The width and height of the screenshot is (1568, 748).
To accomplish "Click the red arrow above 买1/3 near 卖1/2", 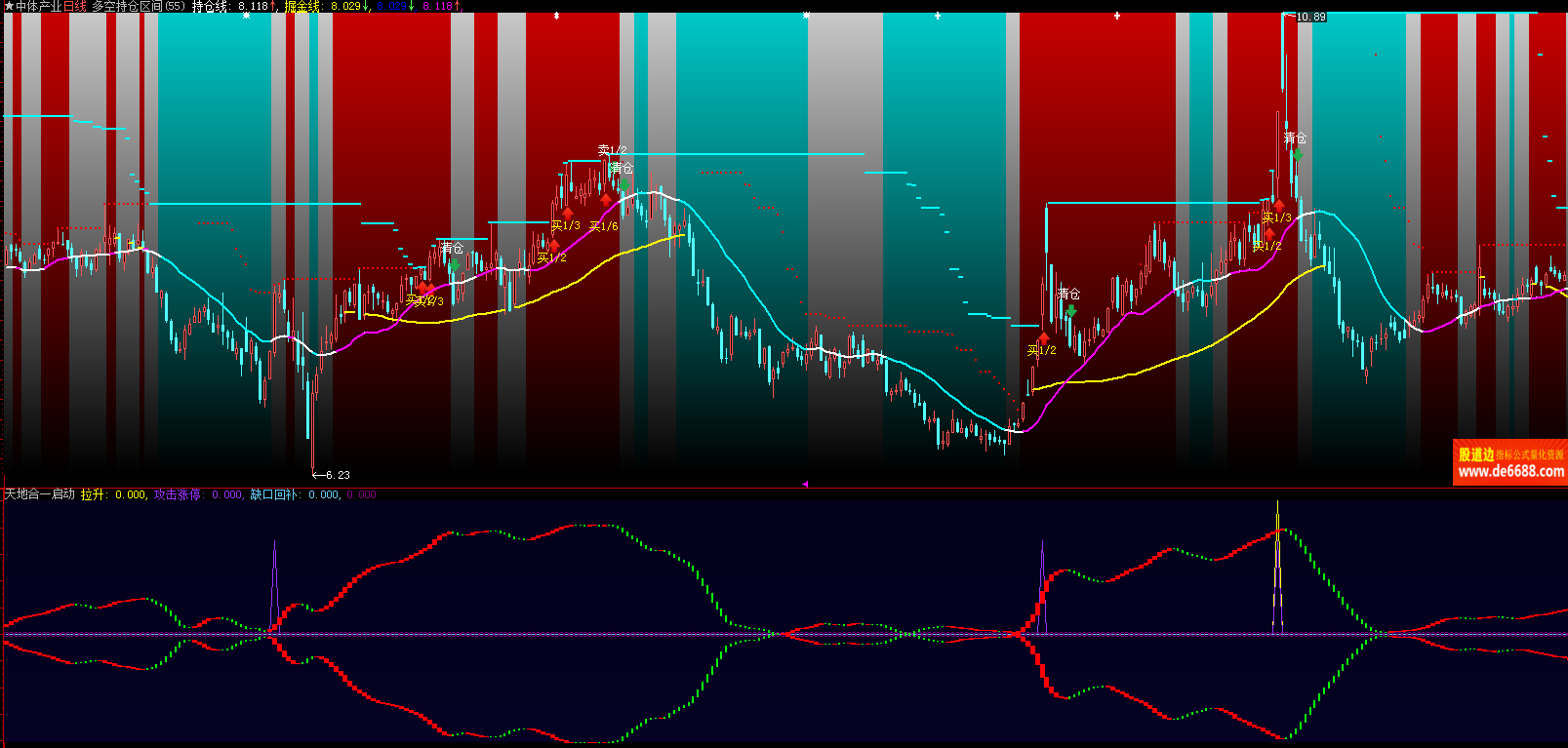I will click(568, 214).
